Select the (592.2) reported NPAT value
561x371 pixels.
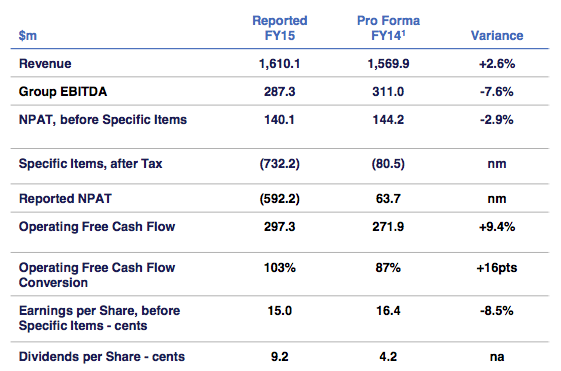[280, 199]
